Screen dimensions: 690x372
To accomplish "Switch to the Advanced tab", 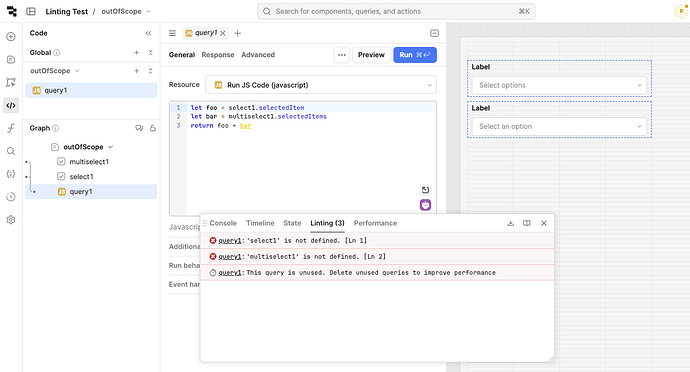I will [258, 55].
